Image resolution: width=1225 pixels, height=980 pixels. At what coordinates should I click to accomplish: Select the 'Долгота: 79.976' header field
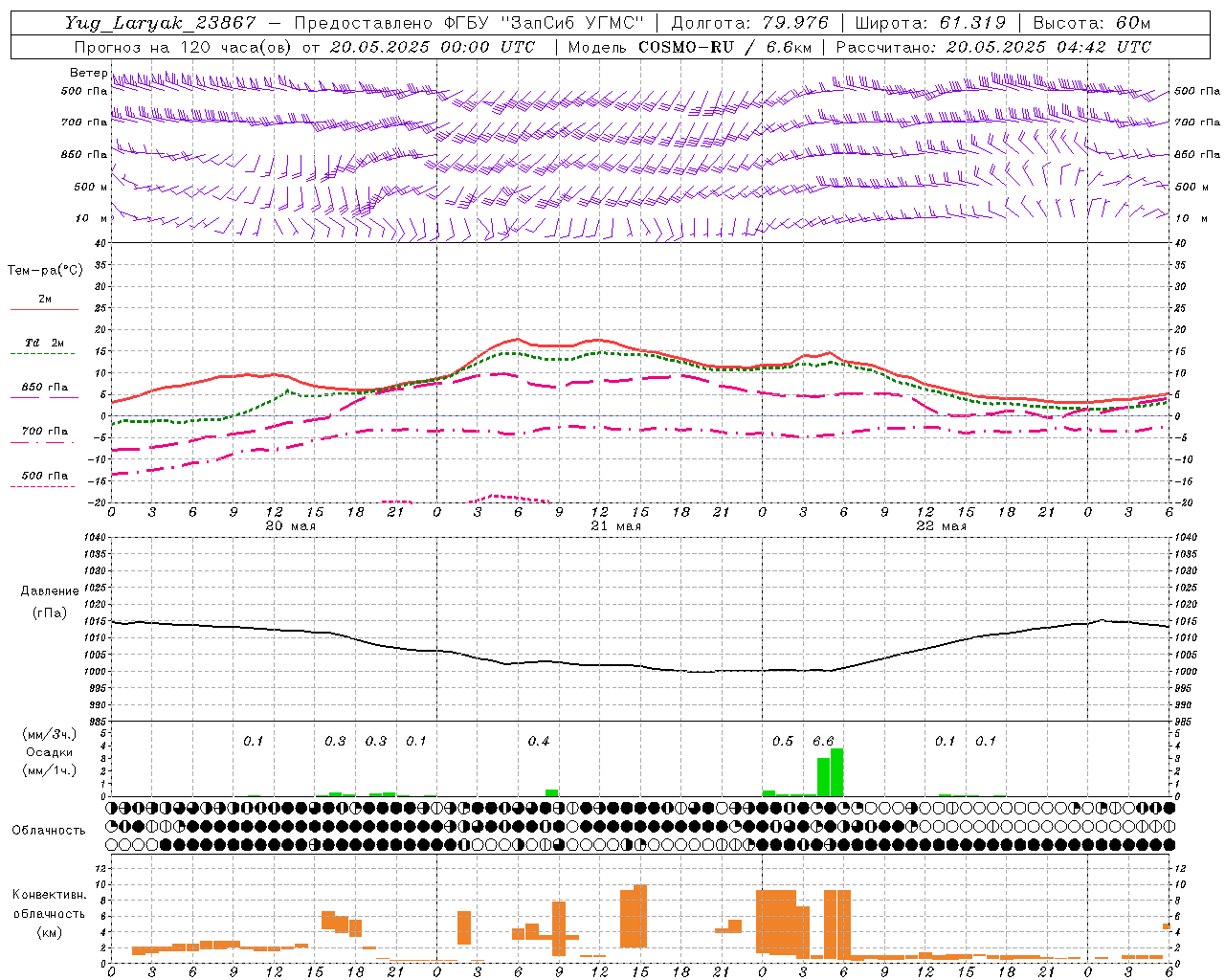point(752,23)
